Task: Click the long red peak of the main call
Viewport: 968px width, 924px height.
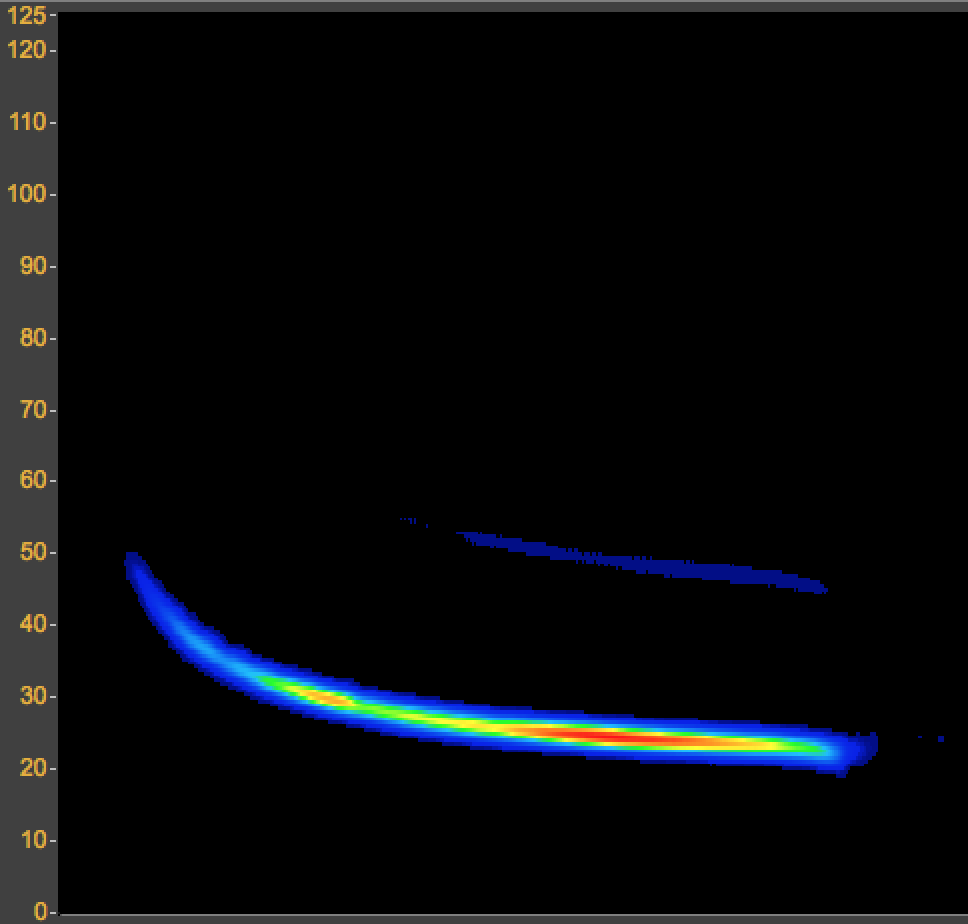Action: click(610, 737)
